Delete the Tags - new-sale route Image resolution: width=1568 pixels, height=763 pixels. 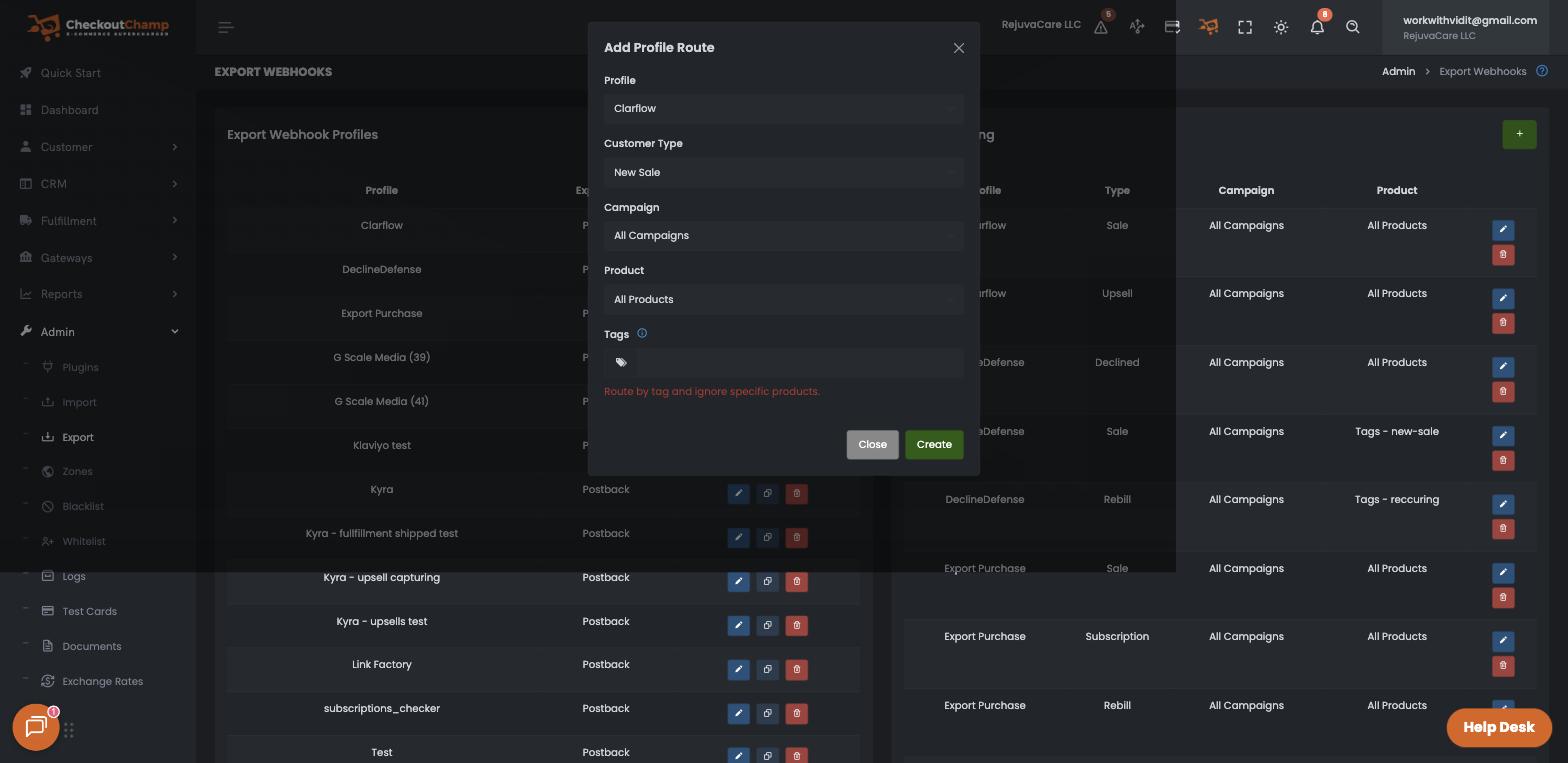pos(1502,461)
